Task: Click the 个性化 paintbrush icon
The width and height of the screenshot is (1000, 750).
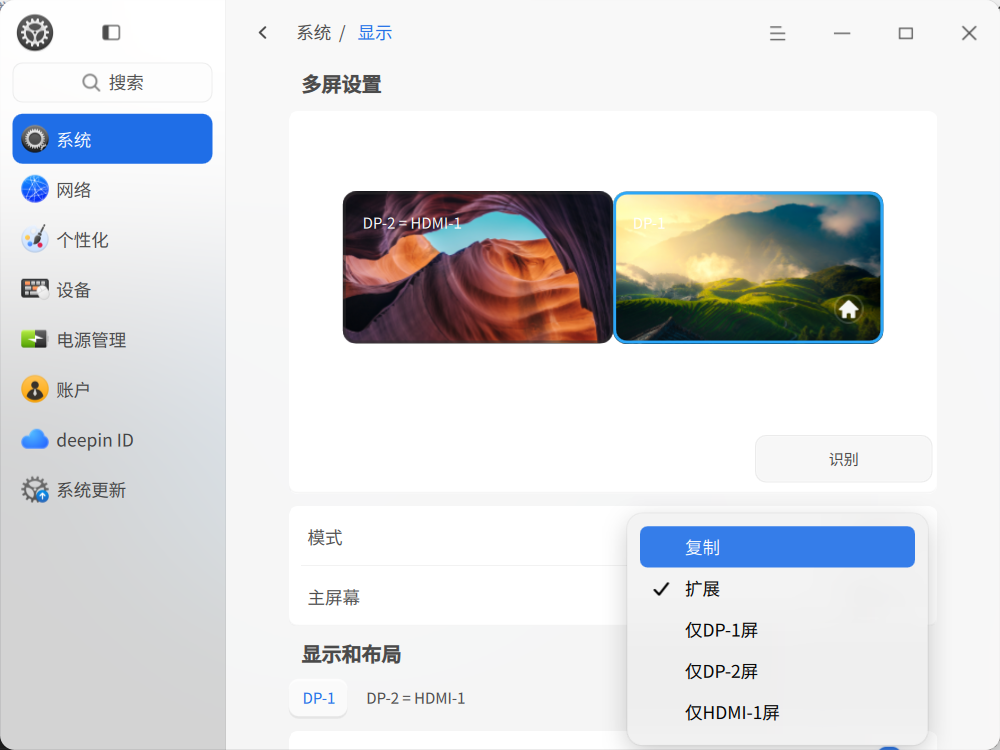Action: (35, 239)
